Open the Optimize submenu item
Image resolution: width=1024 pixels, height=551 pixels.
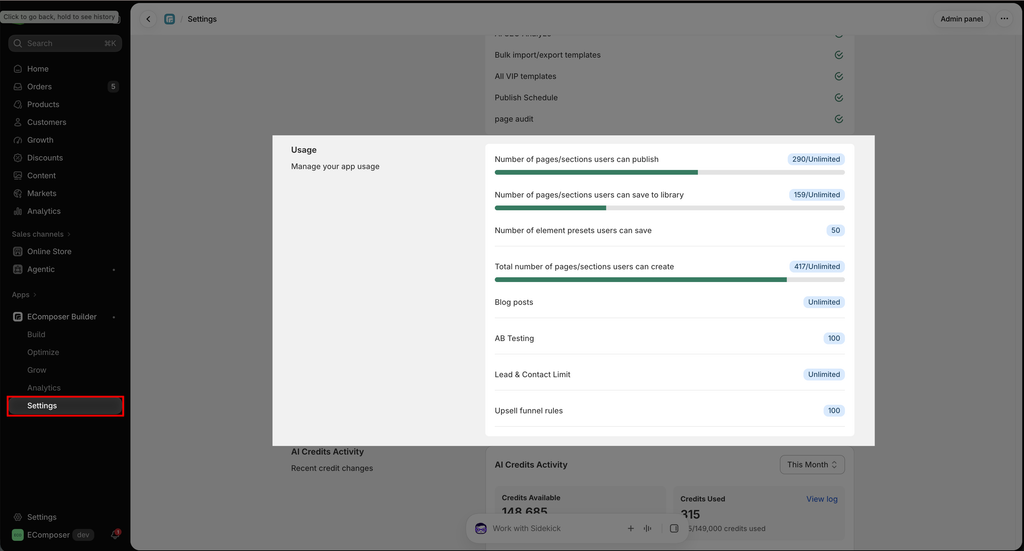(43, 352)
